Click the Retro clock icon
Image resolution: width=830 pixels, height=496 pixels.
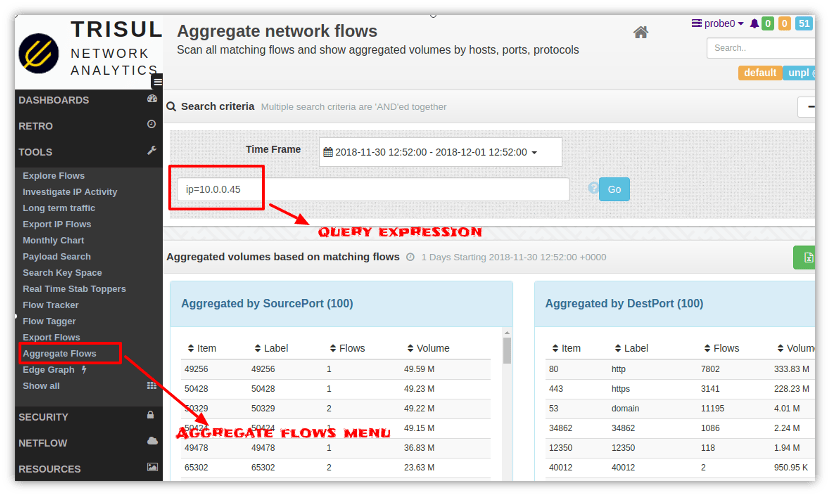(x=151, y=124)
